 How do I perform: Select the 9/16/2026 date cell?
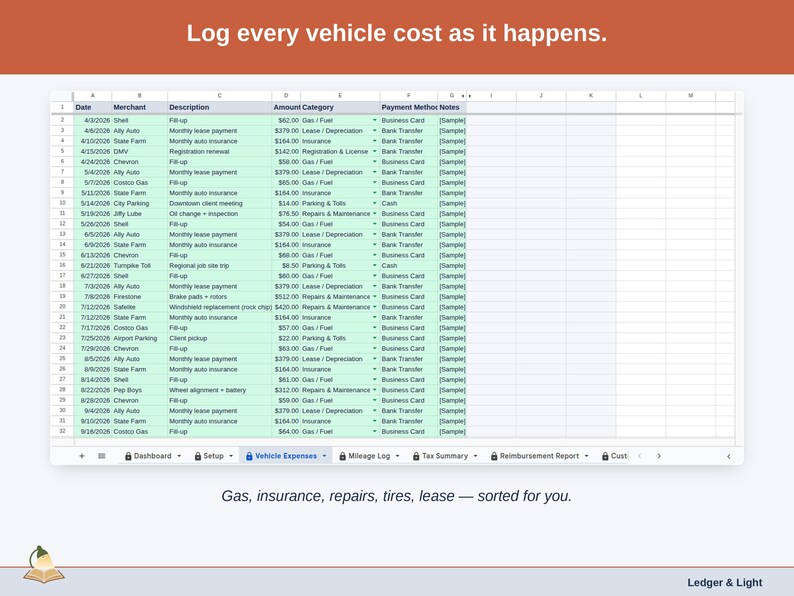click(93, 431)
